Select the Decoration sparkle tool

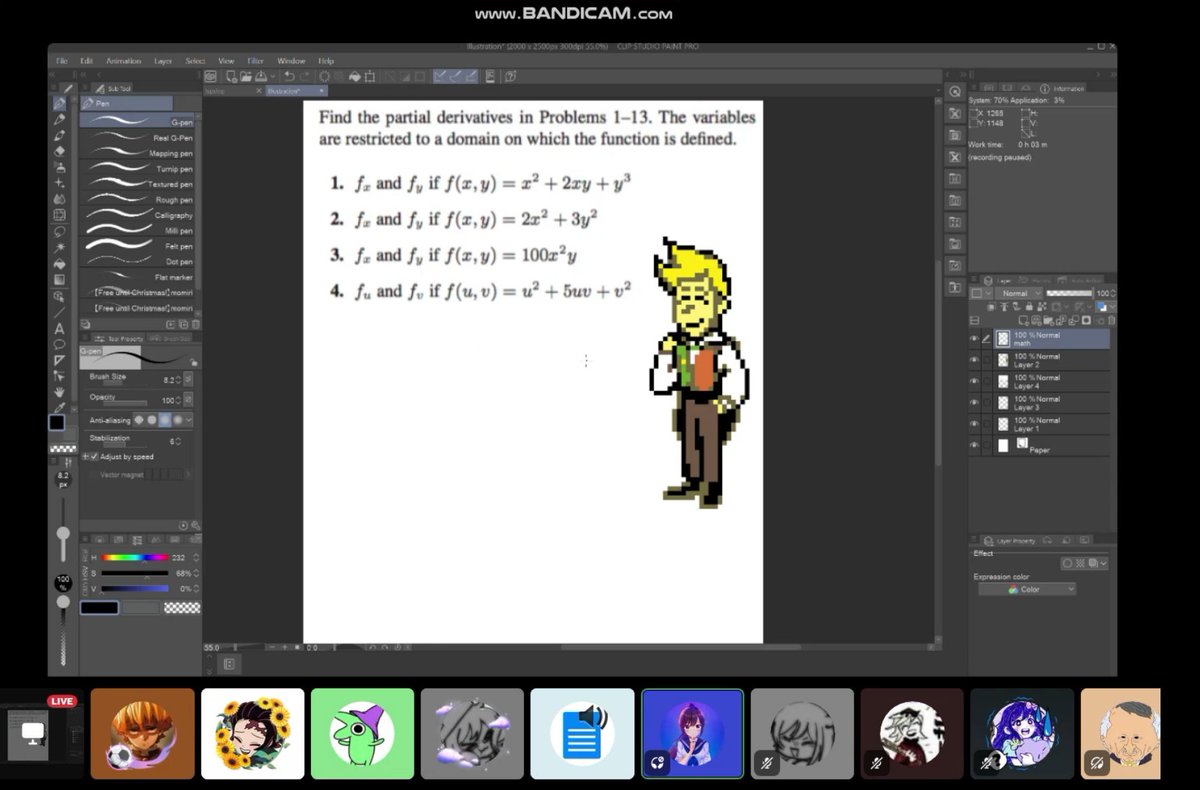tap(60, 183)
